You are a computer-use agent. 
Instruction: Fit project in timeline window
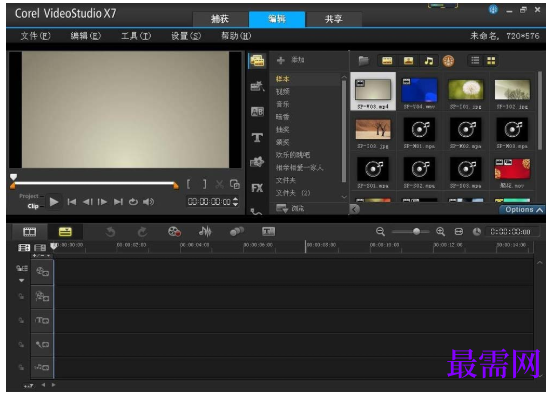(x=459, y=232)
